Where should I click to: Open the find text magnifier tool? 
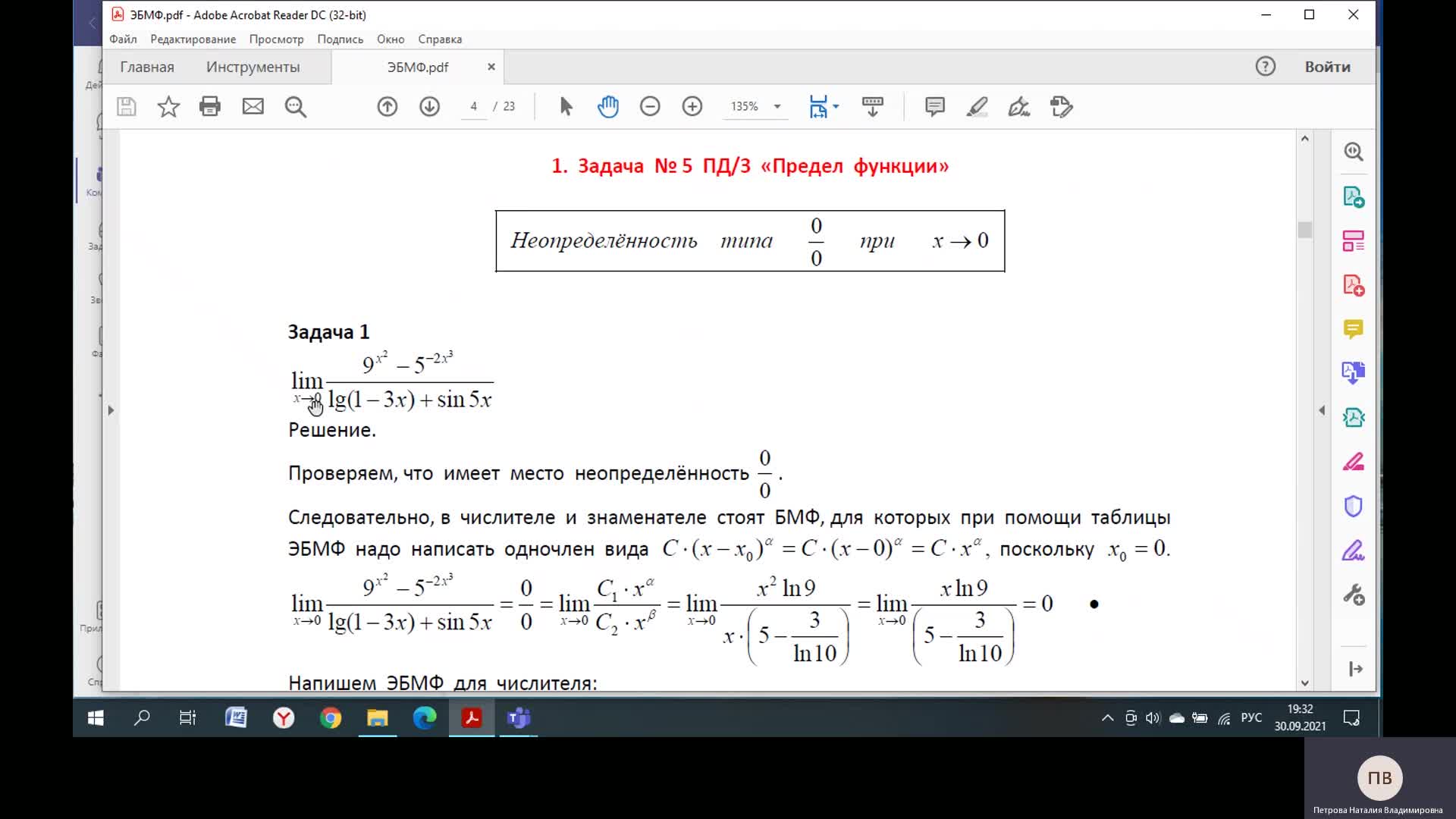296,107
